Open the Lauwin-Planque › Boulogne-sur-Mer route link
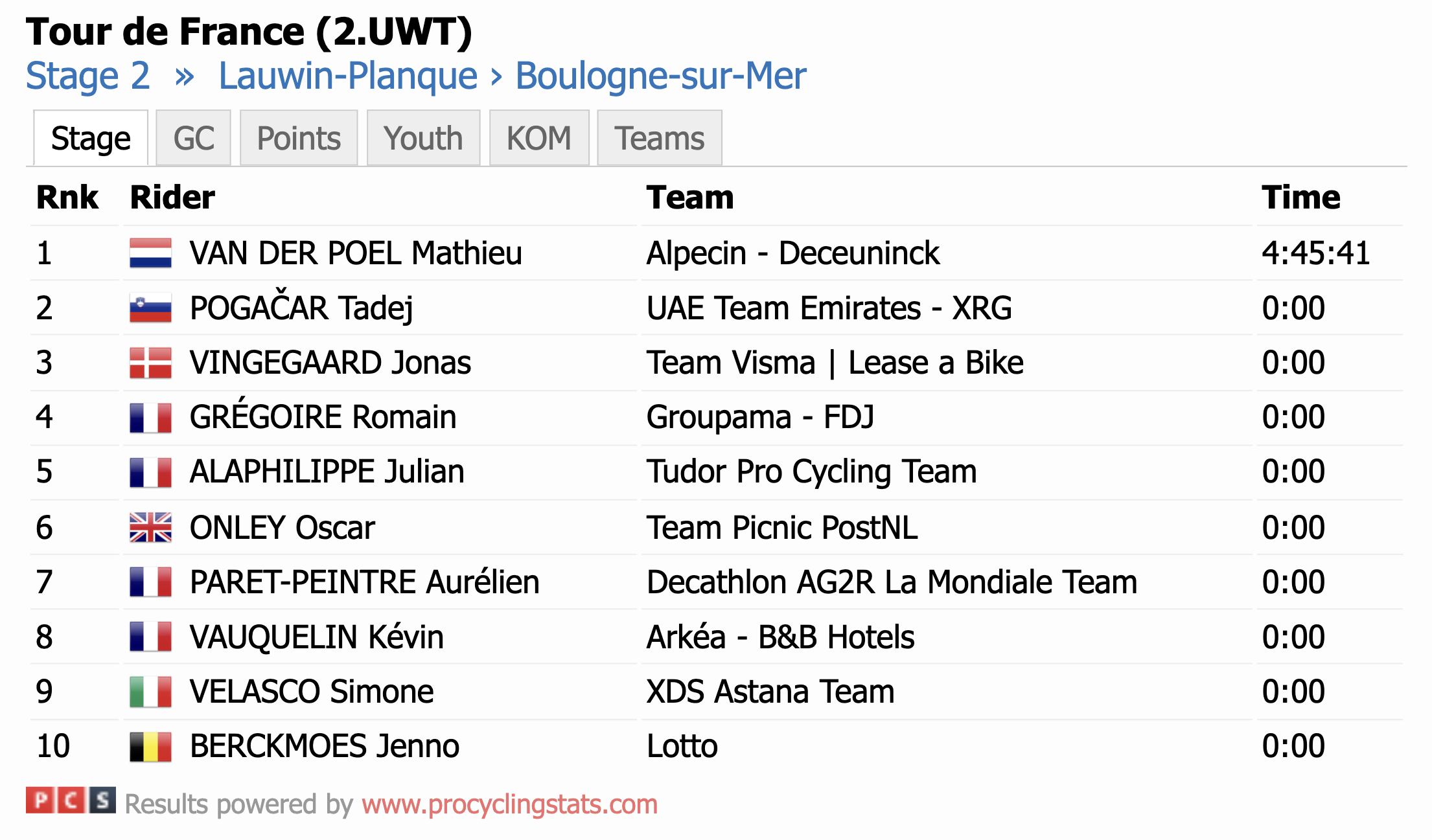Image resolution: width=1432 pixels, height=840 pixels. (x=512, y=76)
